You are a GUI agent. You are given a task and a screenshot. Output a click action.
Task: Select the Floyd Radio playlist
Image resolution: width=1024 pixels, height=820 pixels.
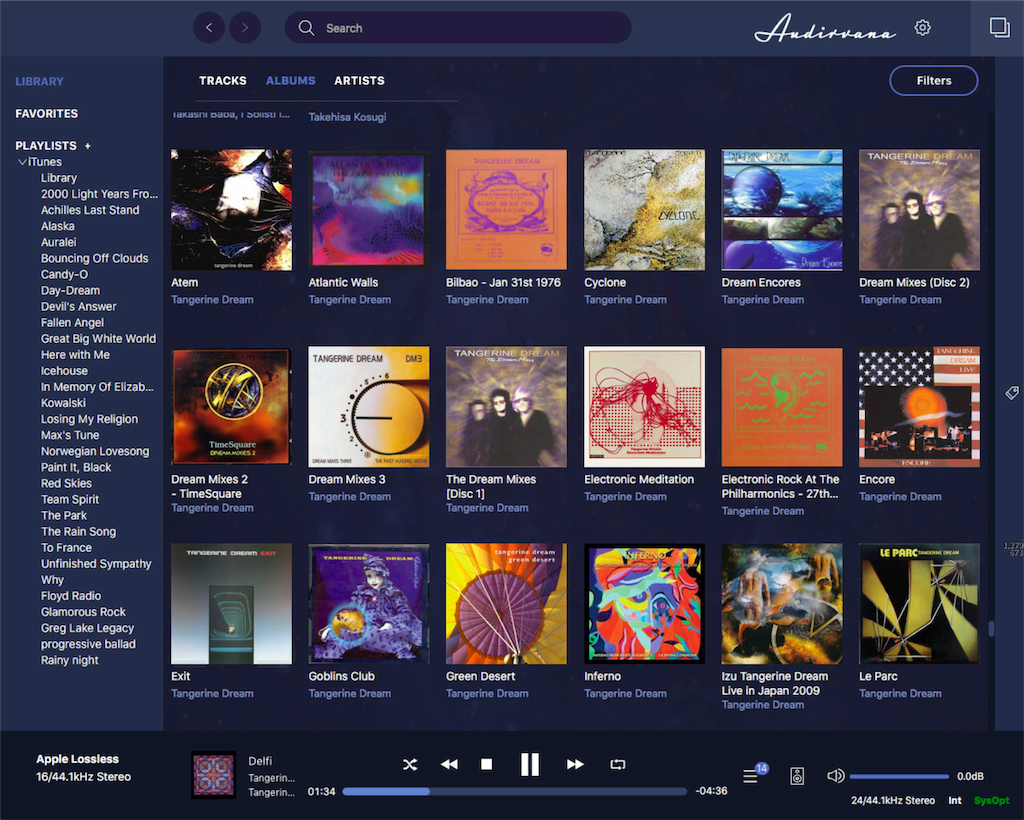click(x=71, y=596)
